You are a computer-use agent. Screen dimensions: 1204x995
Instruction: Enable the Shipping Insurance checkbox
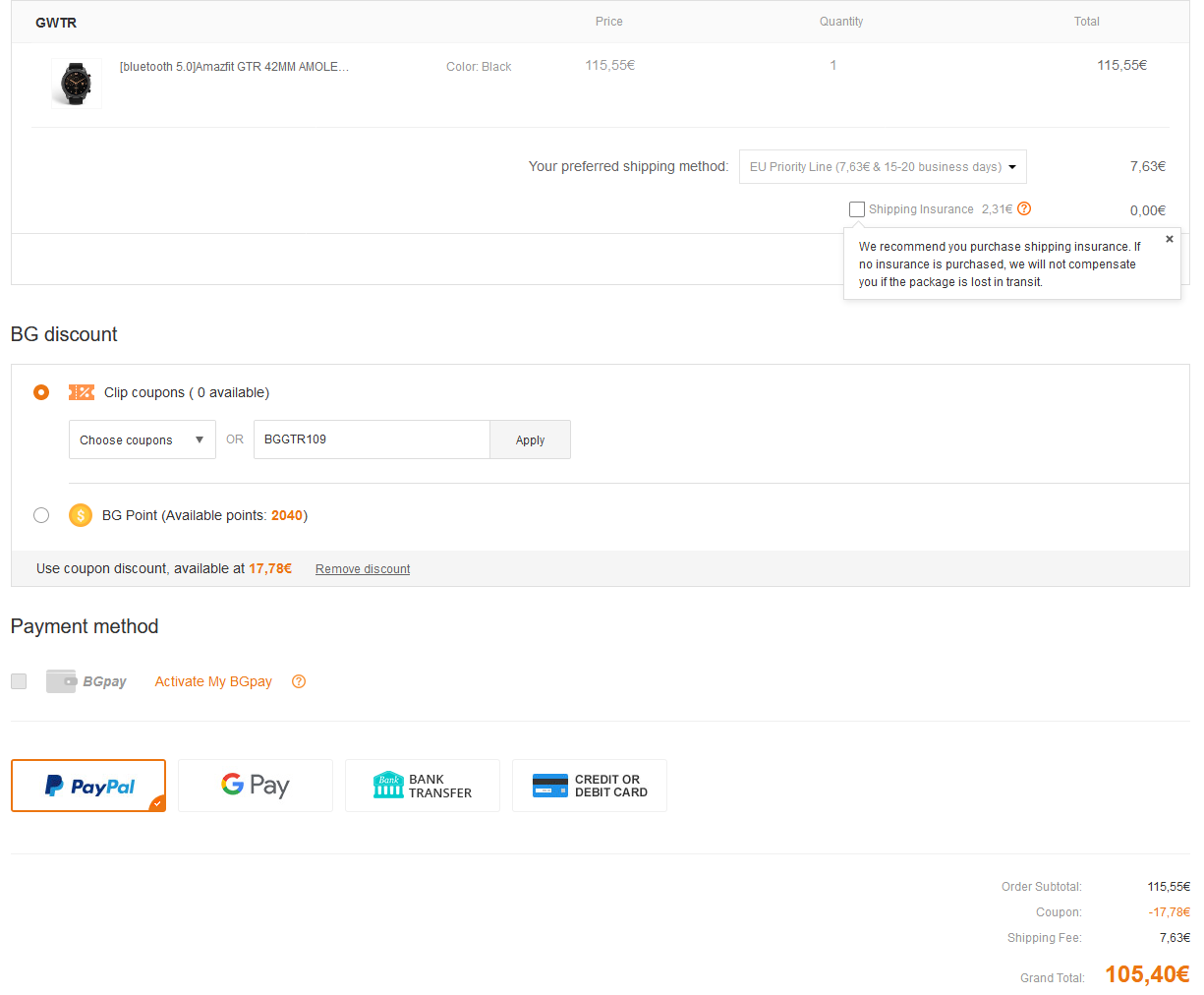(x=857, y=209)
